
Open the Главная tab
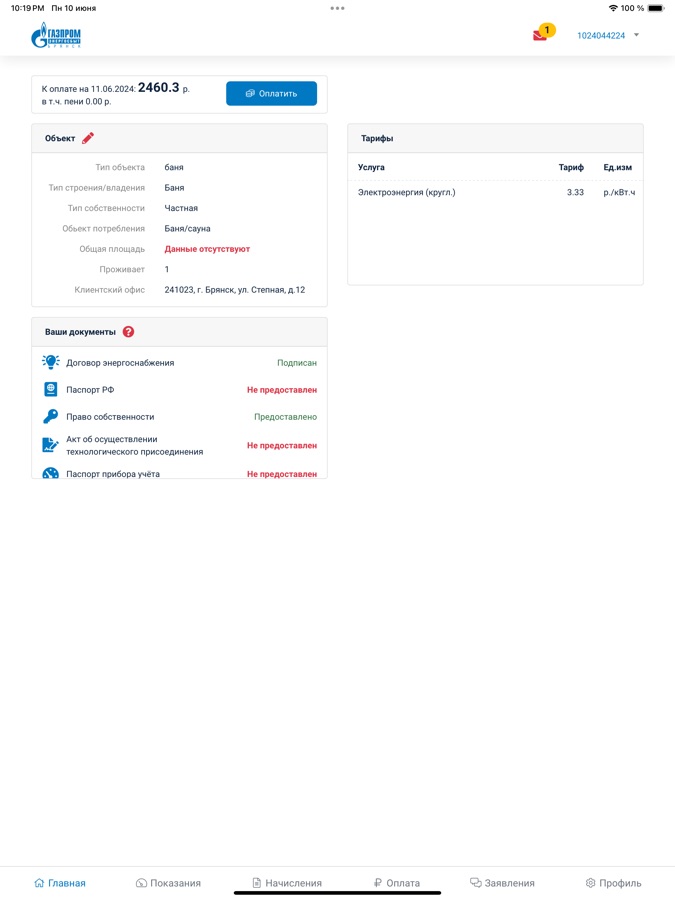60,883
